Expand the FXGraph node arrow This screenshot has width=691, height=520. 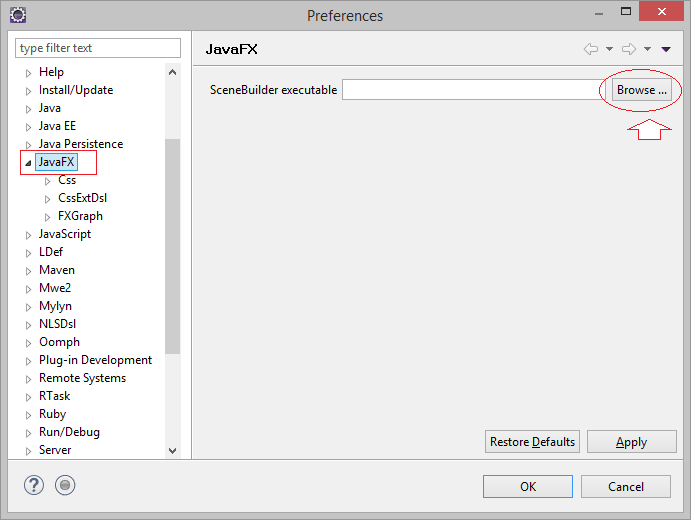point(48,217)
